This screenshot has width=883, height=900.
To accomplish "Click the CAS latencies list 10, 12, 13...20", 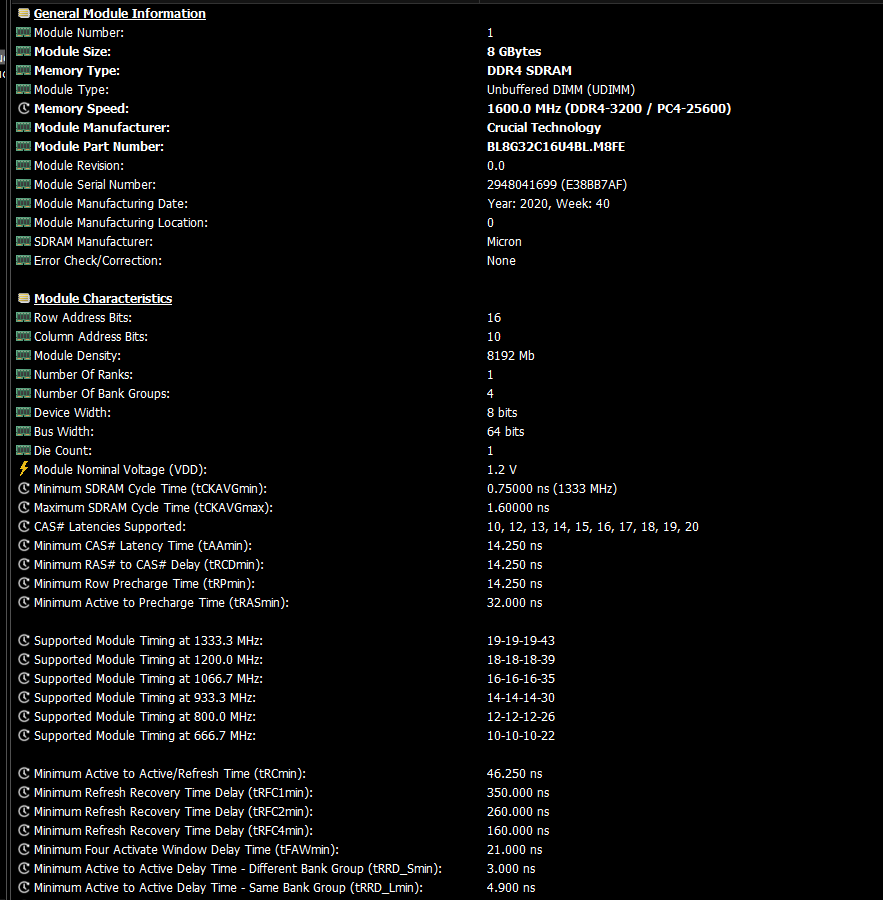I will (592, 526).
